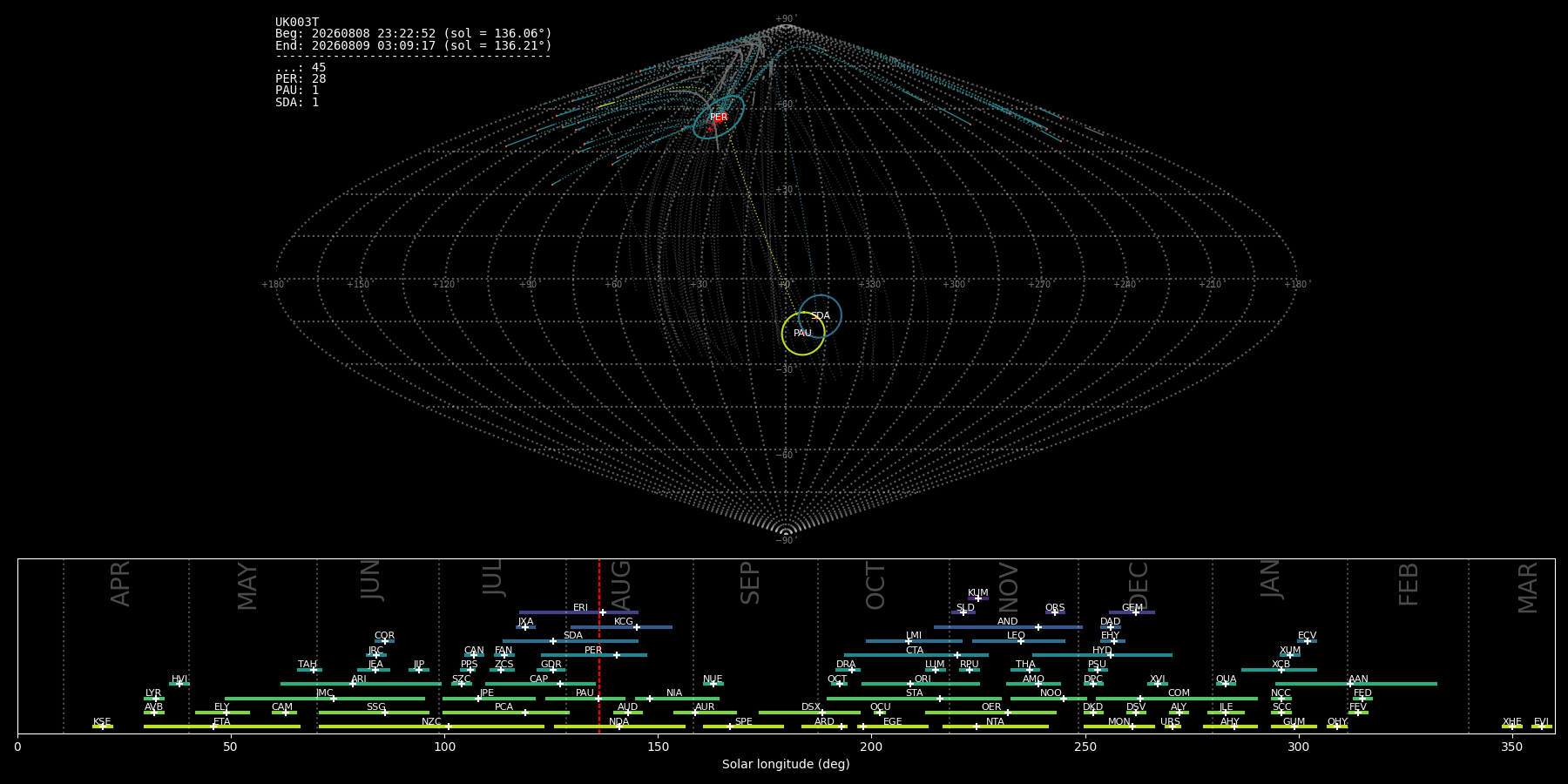Select the LEO shower label

1016,636
